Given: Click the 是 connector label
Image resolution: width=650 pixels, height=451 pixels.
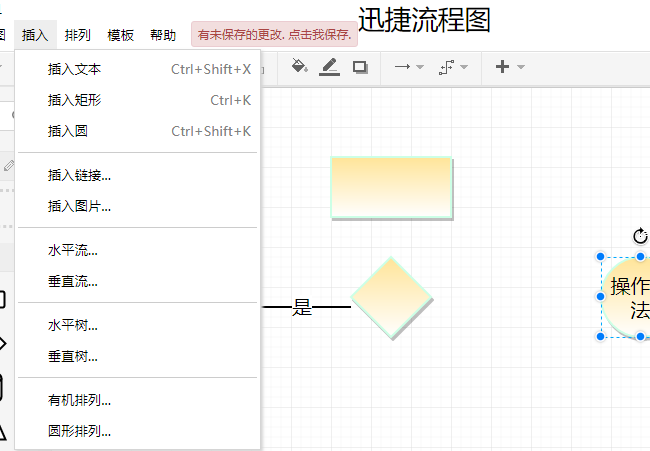Looking at the screenshot, I should [x=302, y=307].
